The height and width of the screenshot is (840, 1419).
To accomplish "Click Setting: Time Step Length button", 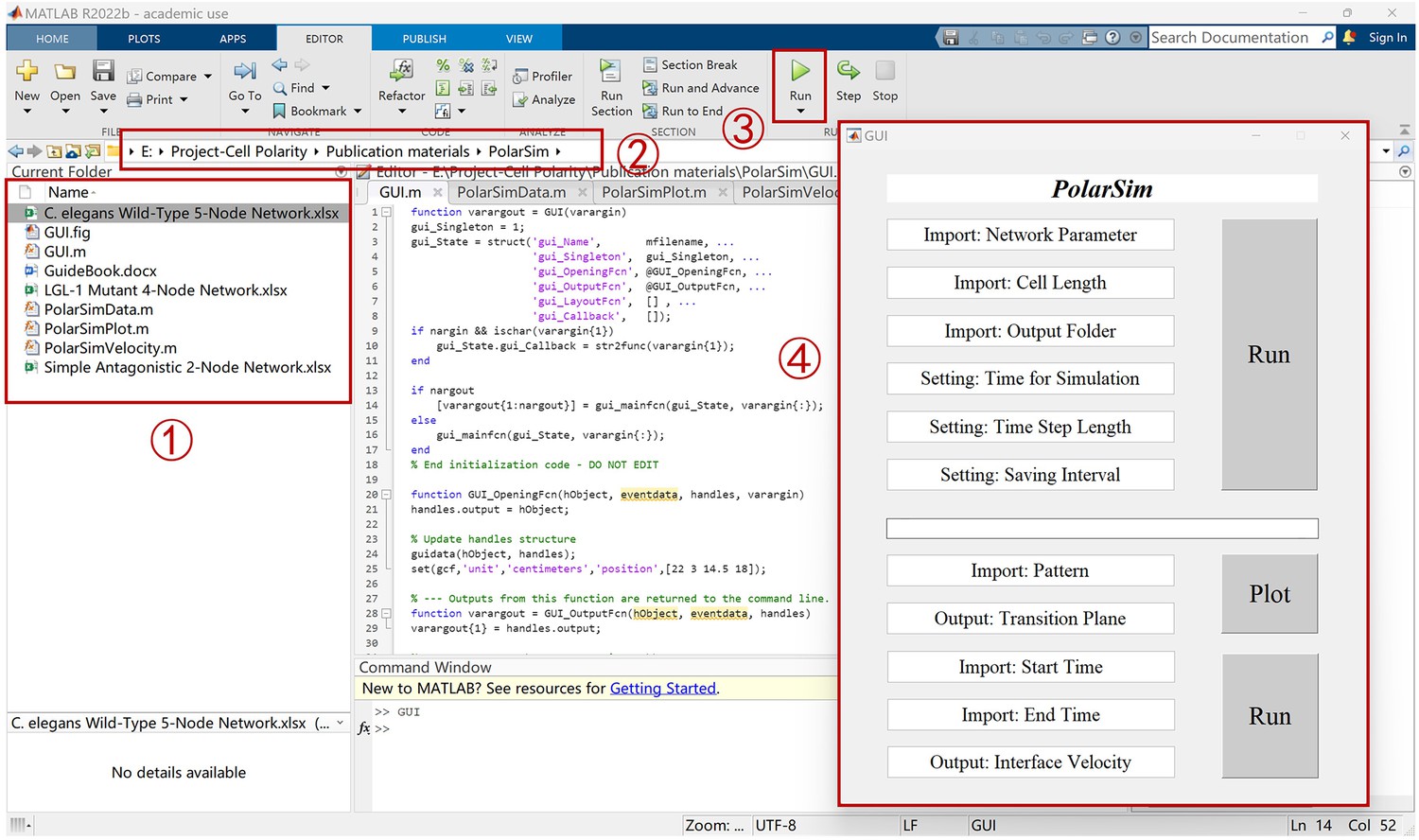I will coord(1030,427).
